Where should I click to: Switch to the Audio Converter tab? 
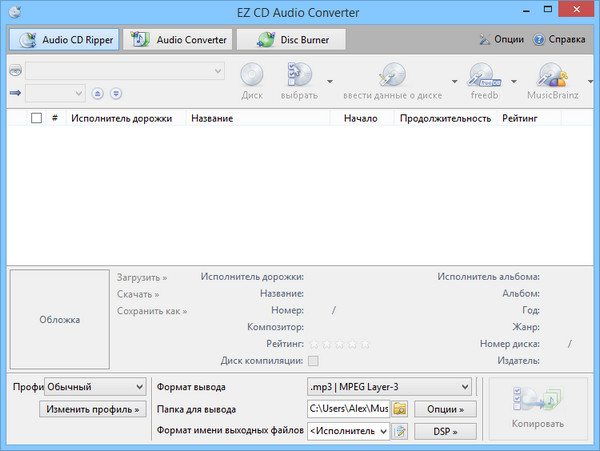click(x=177, y=40)
